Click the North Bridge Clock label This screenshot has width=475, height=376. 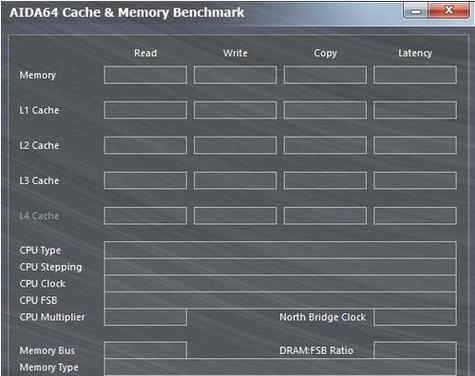click(323, 317)
